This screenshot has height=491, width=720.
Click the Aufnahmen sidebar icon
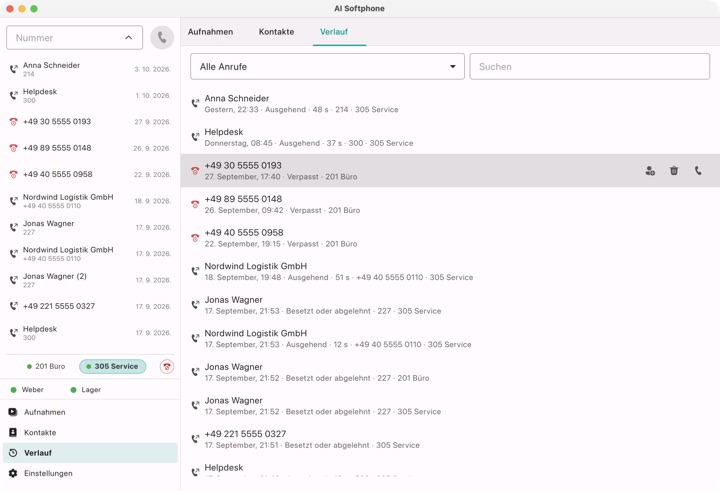coord(13,412)
